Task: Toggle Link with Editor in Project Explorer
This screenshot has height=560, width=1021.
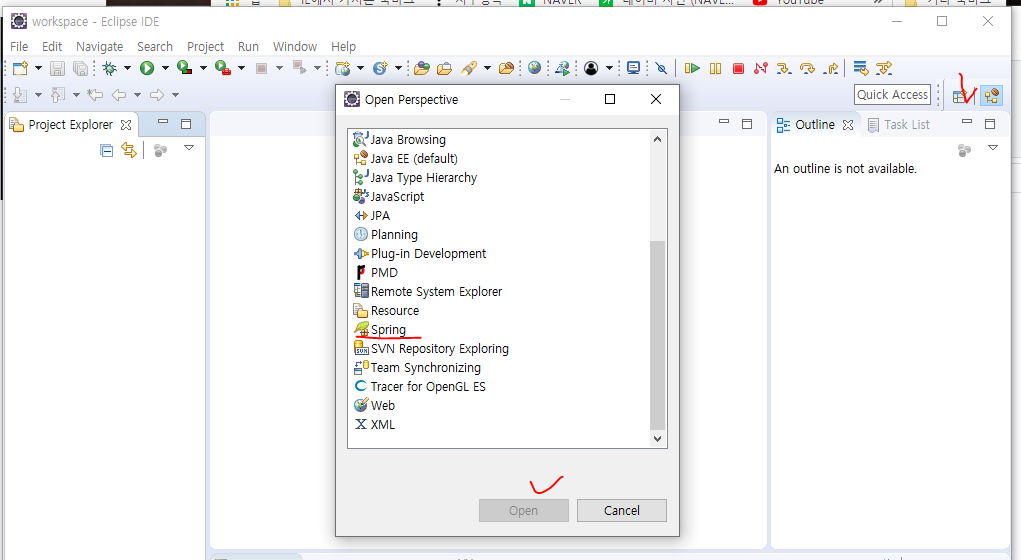Action: [129, 150]
